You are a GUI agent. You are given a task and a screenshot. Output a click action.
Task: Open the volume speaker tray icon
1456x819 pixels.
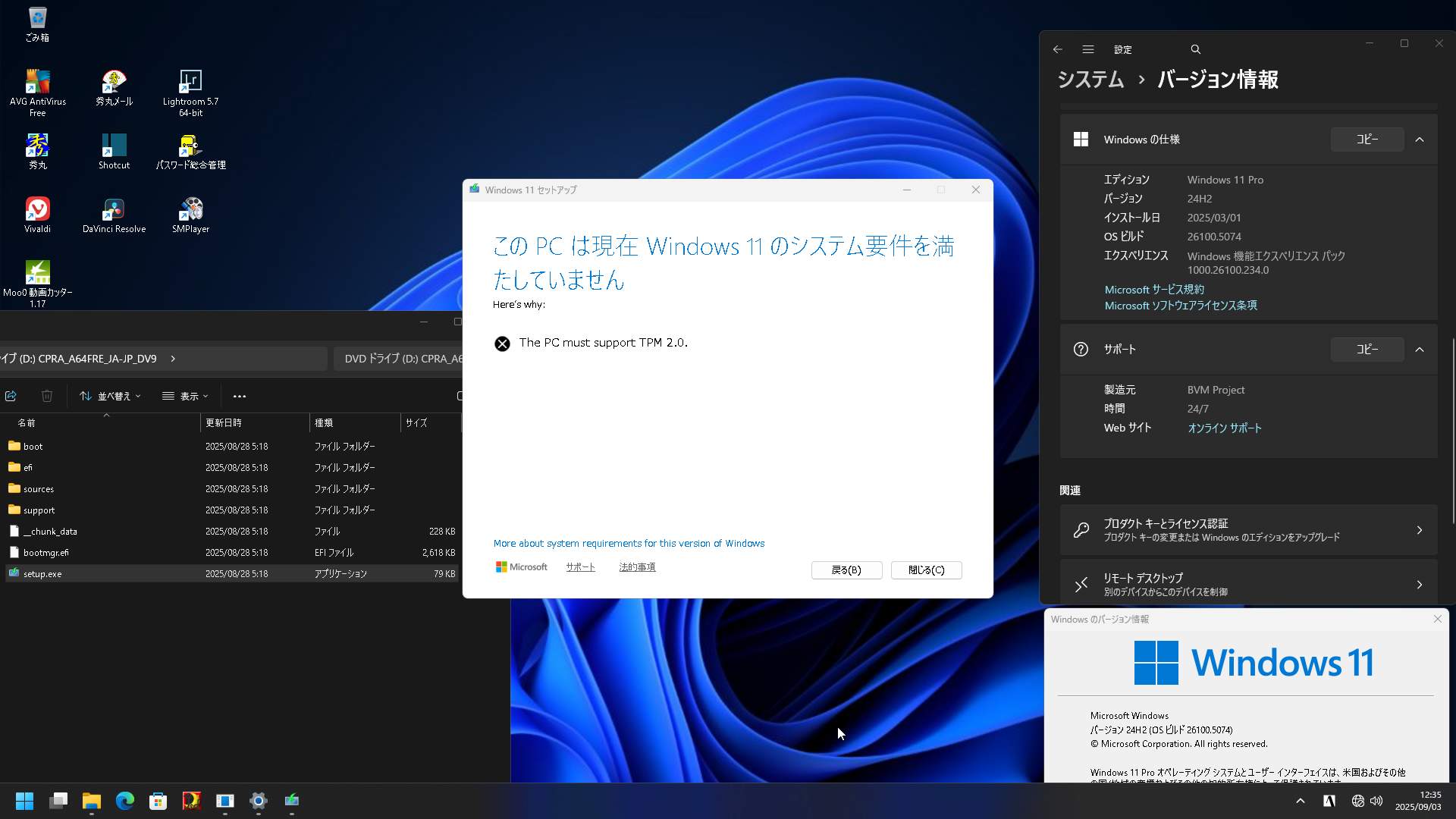[1376, 801]
